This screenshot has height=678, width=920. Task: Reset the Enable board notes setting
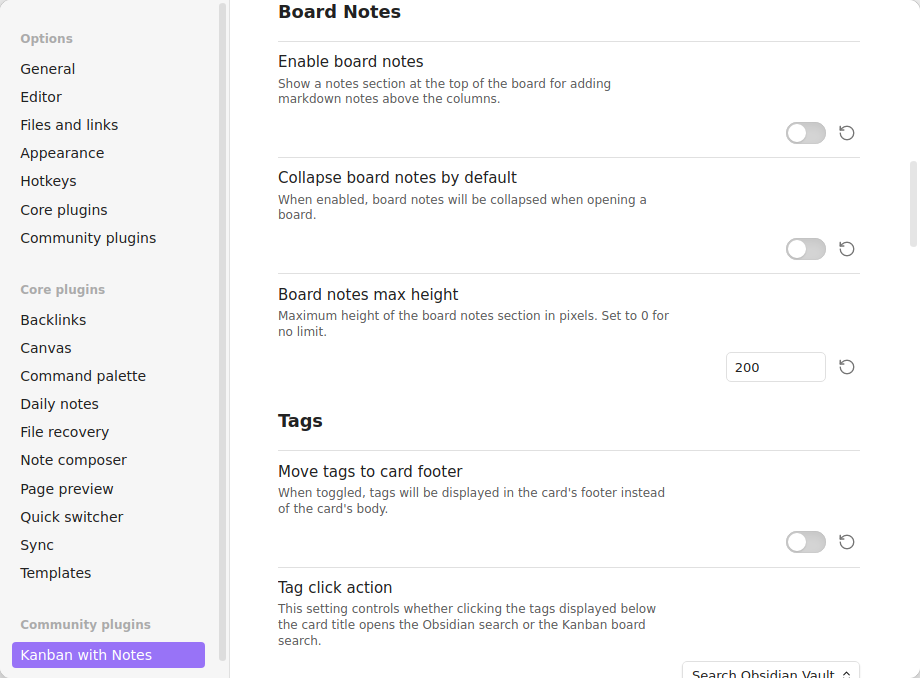846,133
